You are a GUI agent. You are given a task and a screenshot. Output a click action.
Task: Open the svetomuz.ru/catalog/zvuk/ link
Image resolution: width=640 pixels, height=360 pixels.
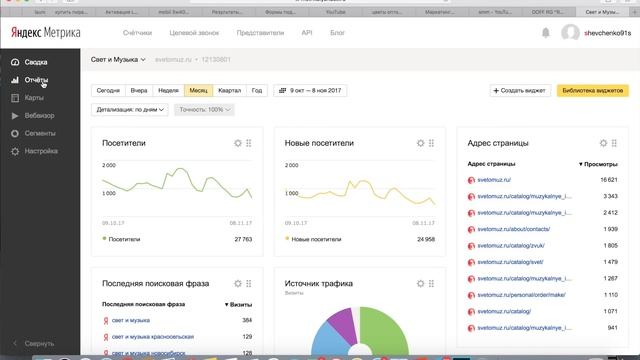tap(511, 246)
